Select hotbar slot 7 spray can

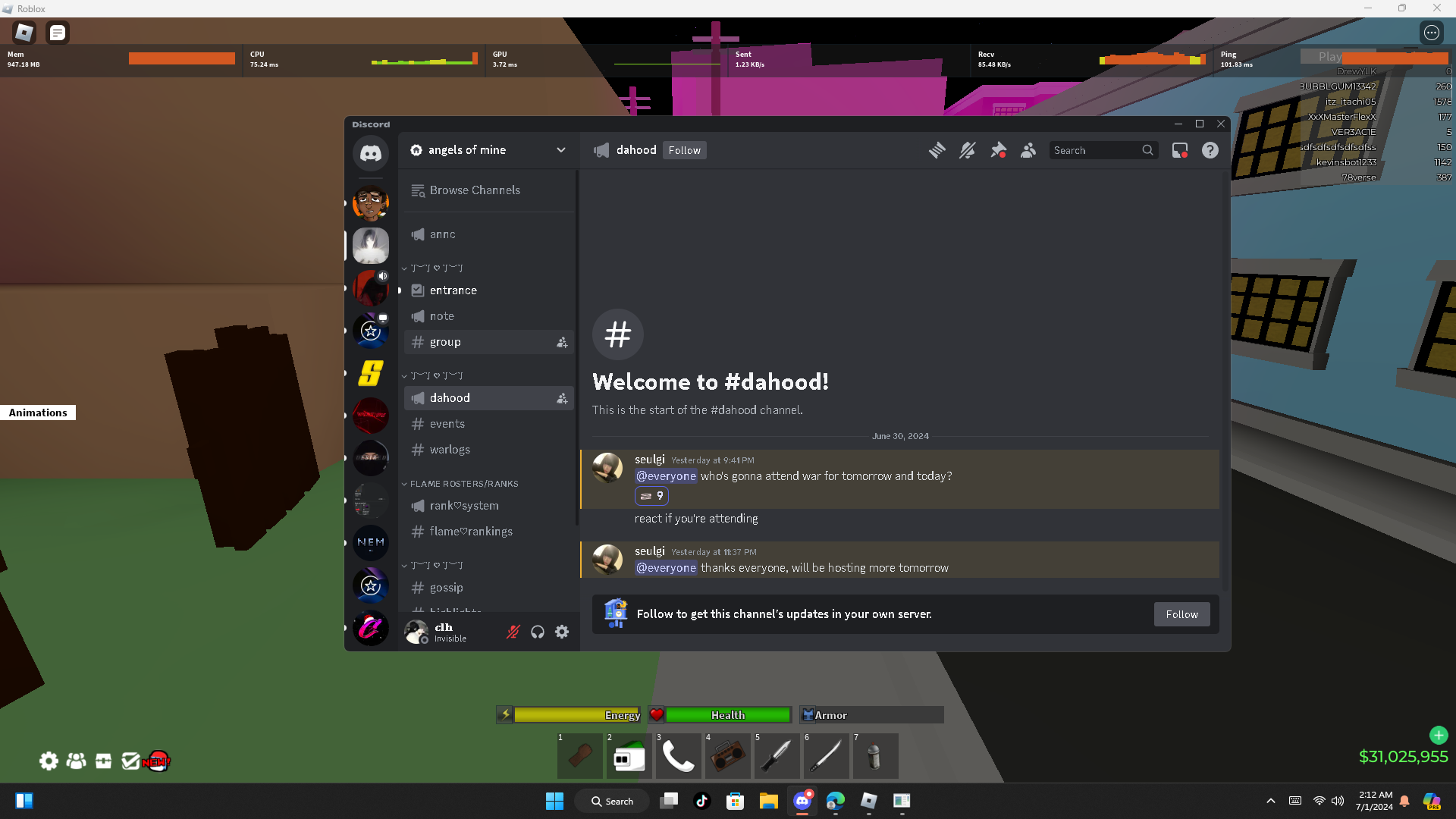pyautogui.click(x=876, y=755)
